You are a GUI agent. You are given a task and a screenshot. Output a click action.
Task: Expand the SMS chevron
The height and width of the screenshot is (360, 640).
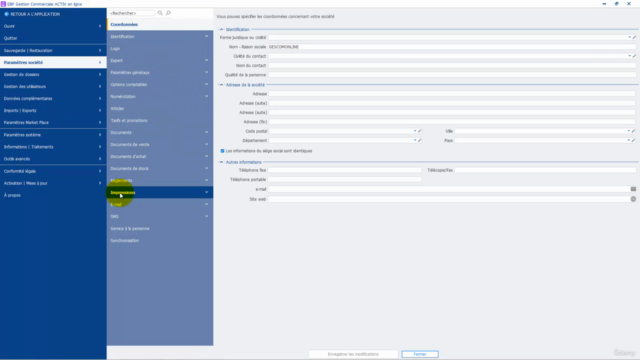(207, 216)
